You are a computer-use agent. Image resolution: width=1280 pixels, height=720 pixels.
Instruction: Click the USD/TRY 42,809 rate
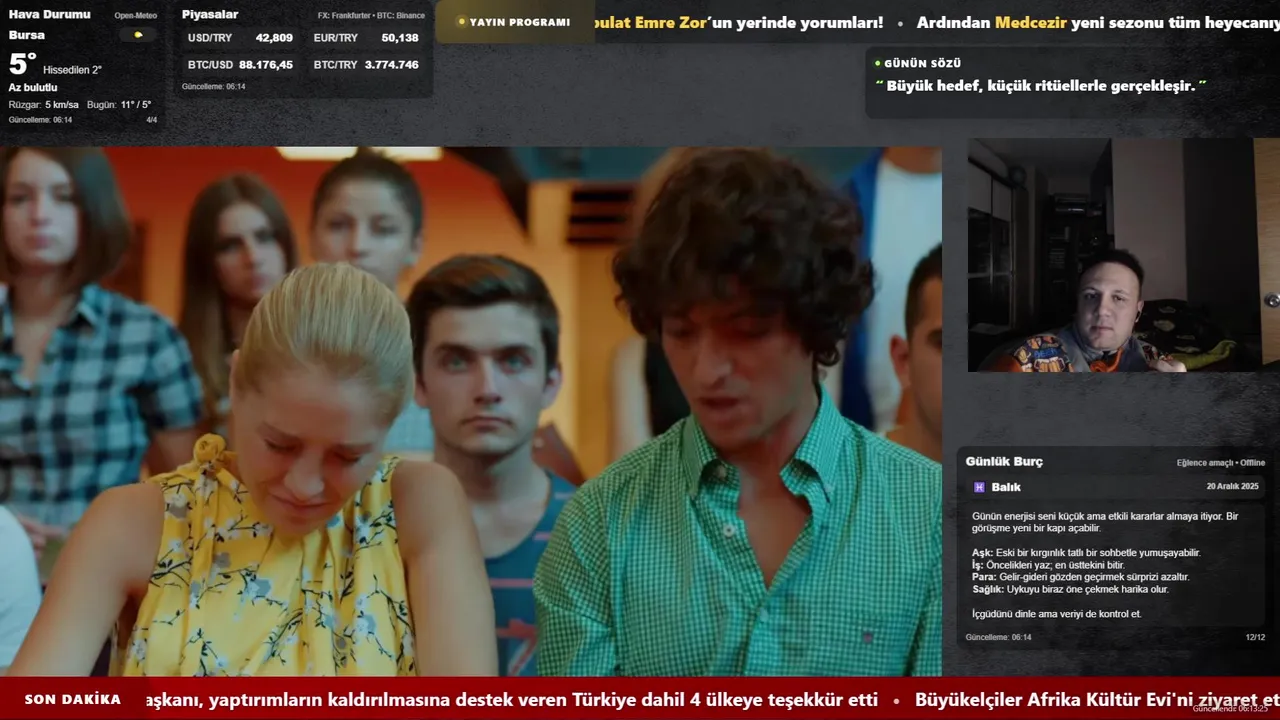pos(240,38)
